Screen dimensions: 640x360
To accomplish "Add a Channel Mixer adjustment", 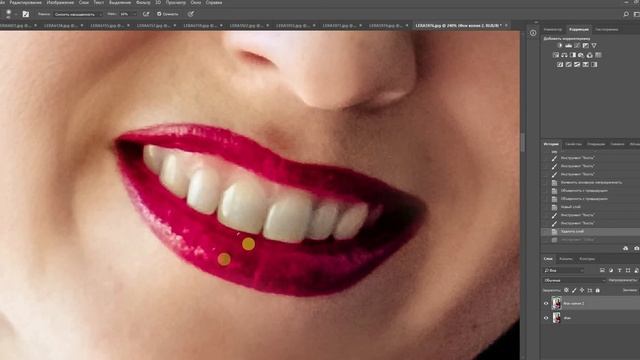I will click(x=590, y=55).
